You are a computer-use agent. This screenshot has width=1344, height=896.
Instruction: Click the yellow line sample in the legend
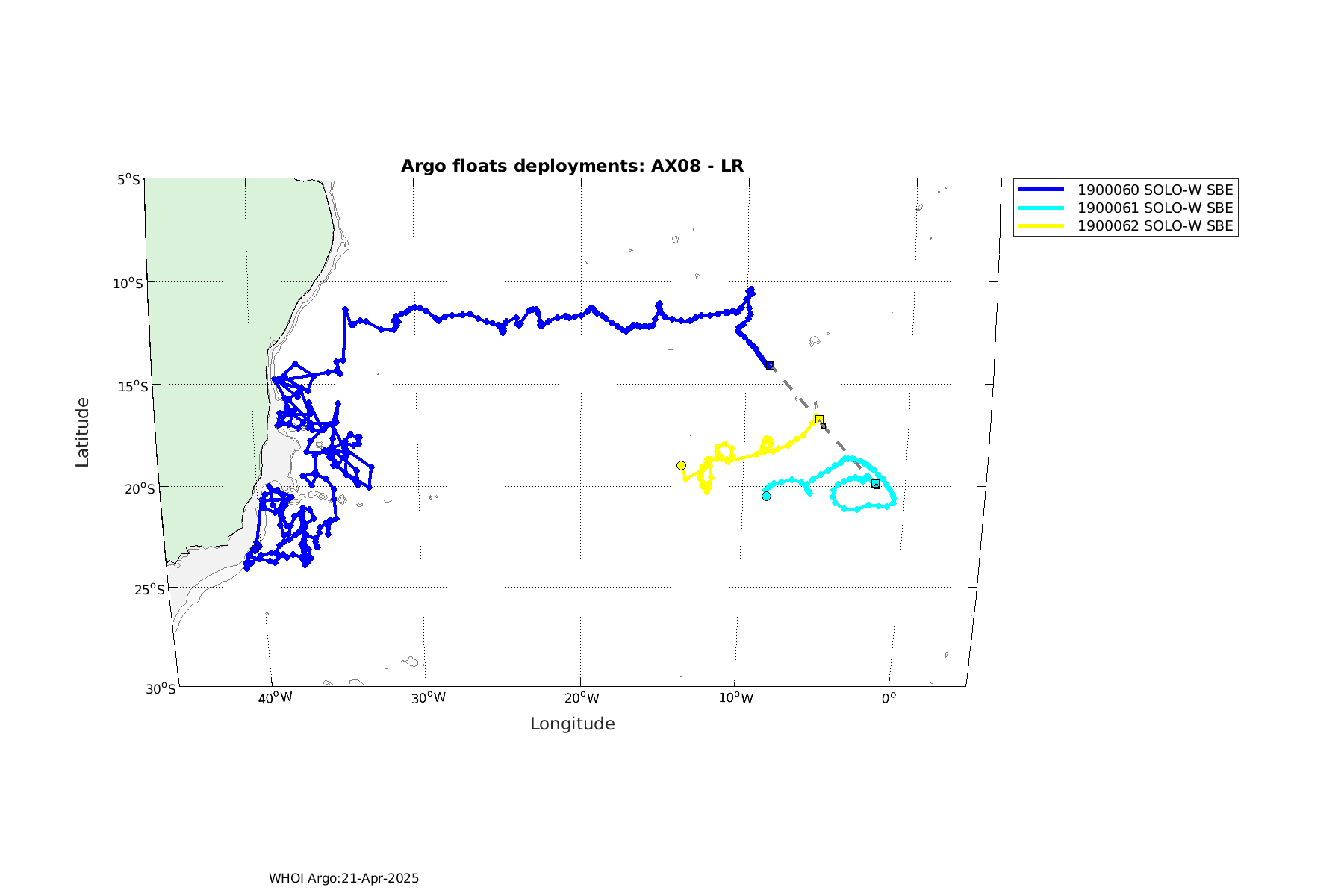click(1041, 226)
